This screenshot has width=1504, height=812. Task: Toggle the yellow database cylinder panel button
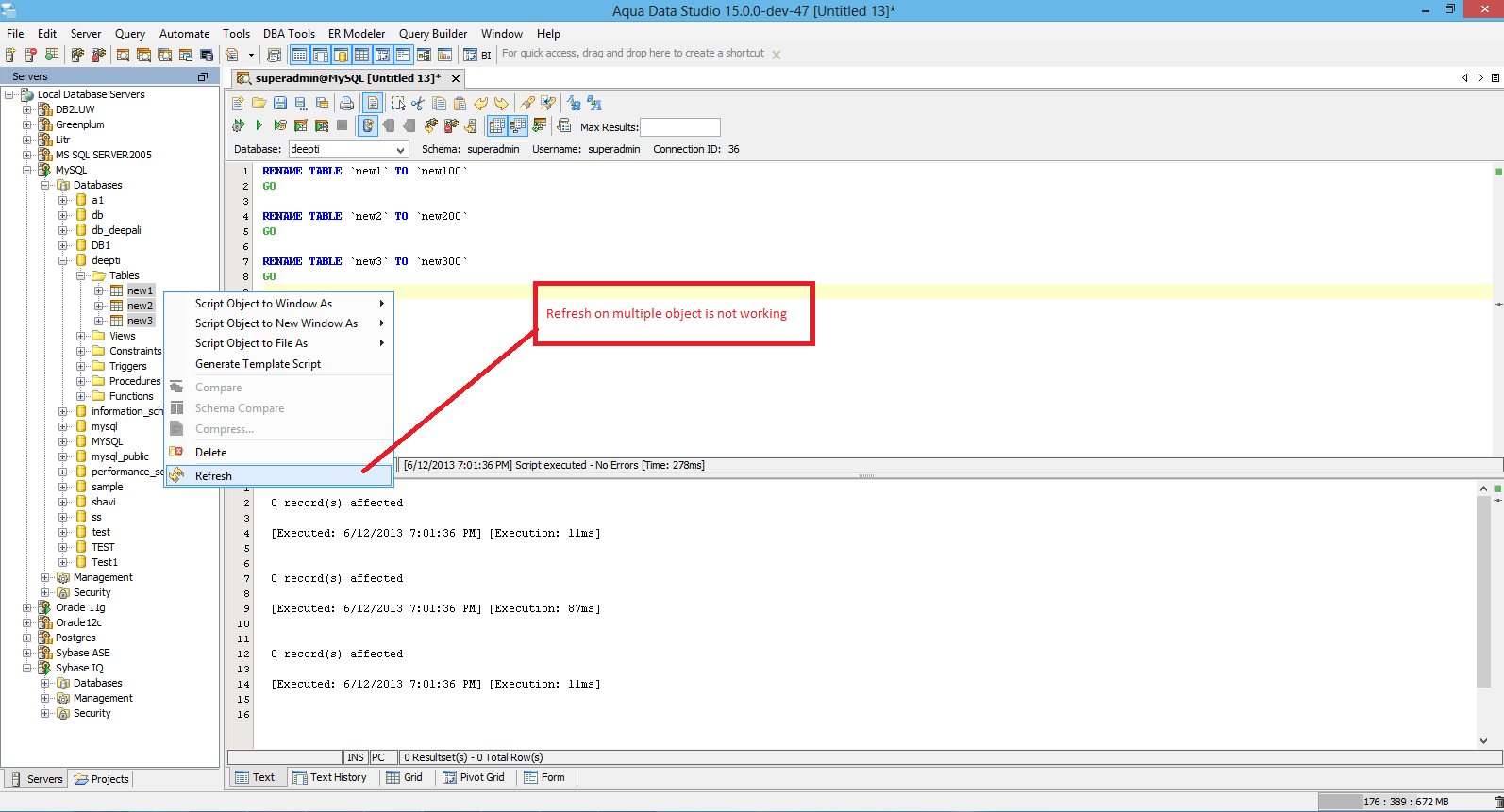point(341,55)
